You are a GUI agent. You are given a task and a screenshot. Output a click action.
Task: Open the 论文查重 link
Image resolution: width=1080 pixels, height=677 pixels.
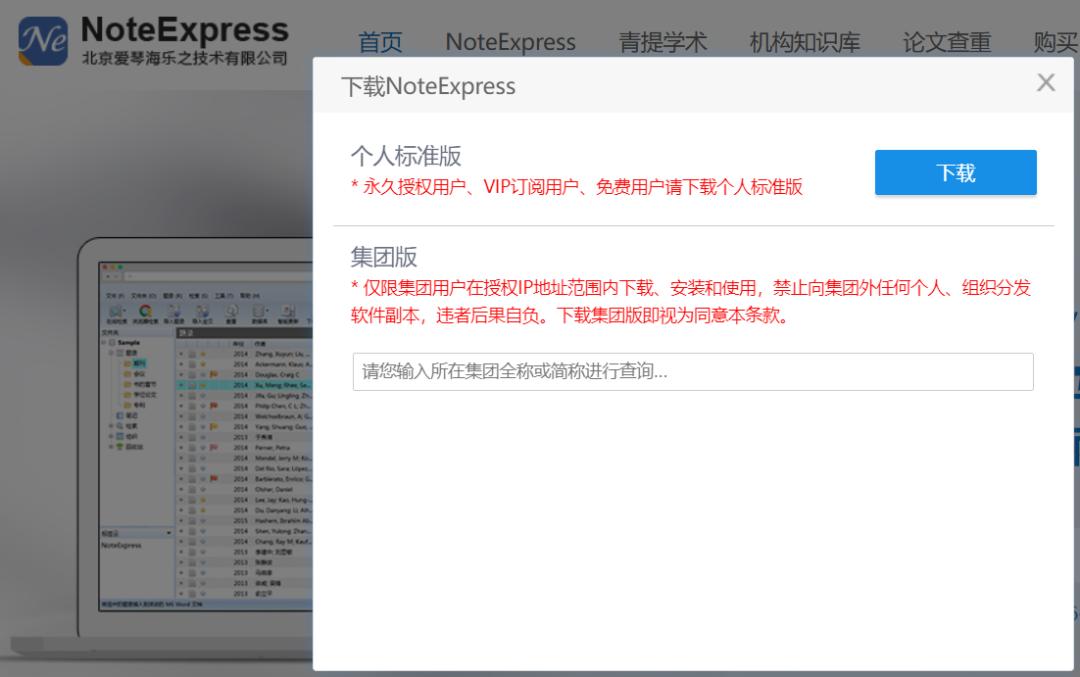point(946,42)
